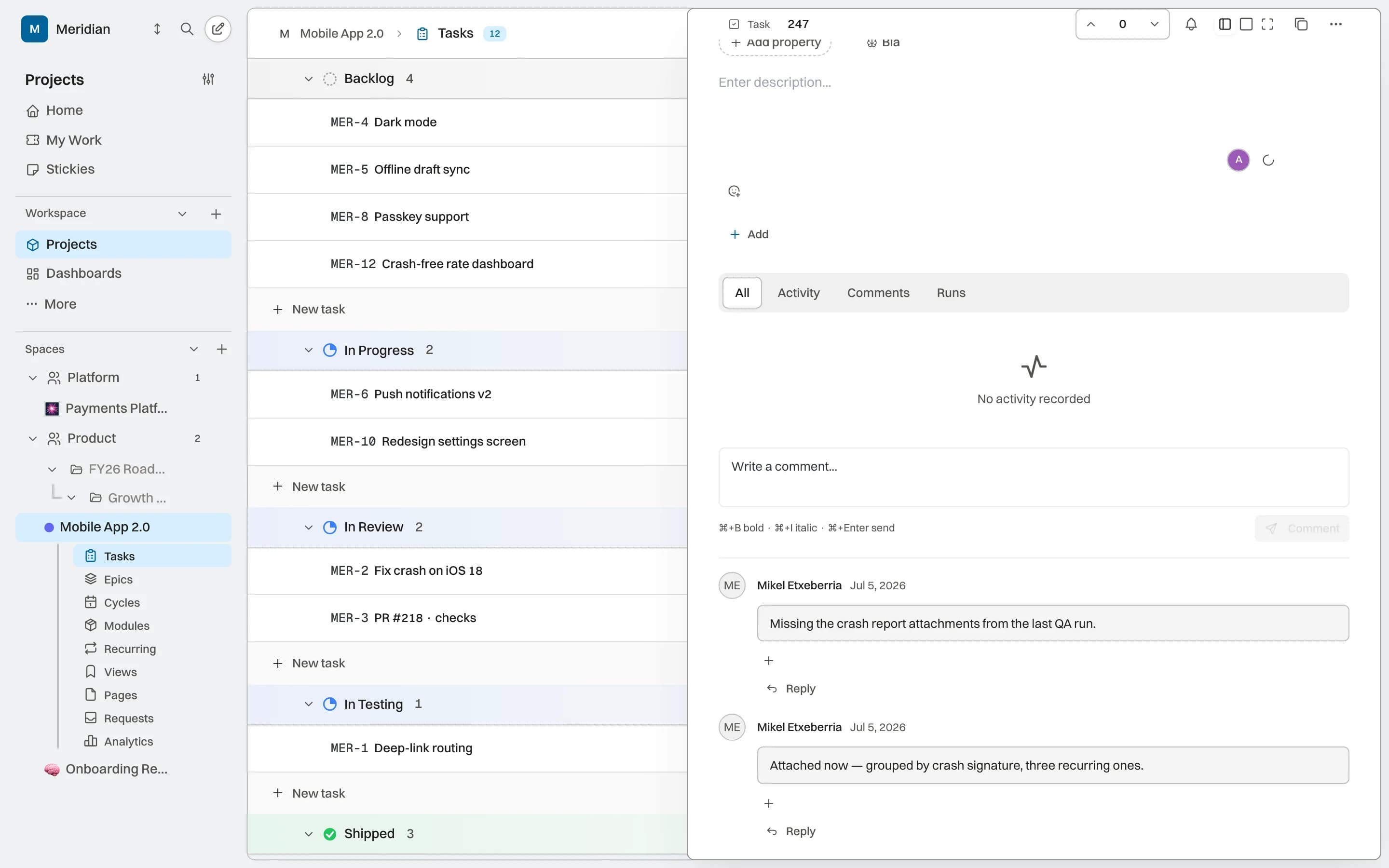The image size is (1389, 868).
Task: Click the purple A user avatar
Action: click(1239, 160)
